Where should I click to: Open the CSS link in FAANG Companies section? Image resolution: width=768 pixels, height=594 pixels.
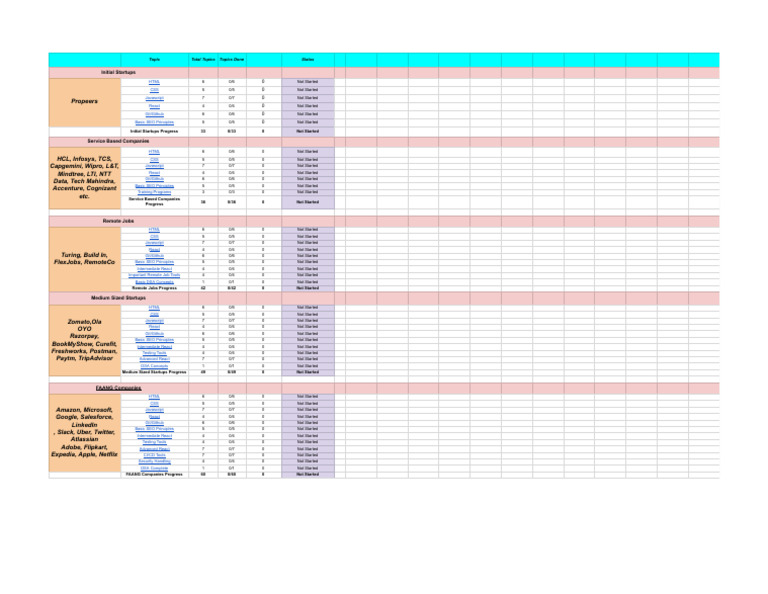[154, 404]
